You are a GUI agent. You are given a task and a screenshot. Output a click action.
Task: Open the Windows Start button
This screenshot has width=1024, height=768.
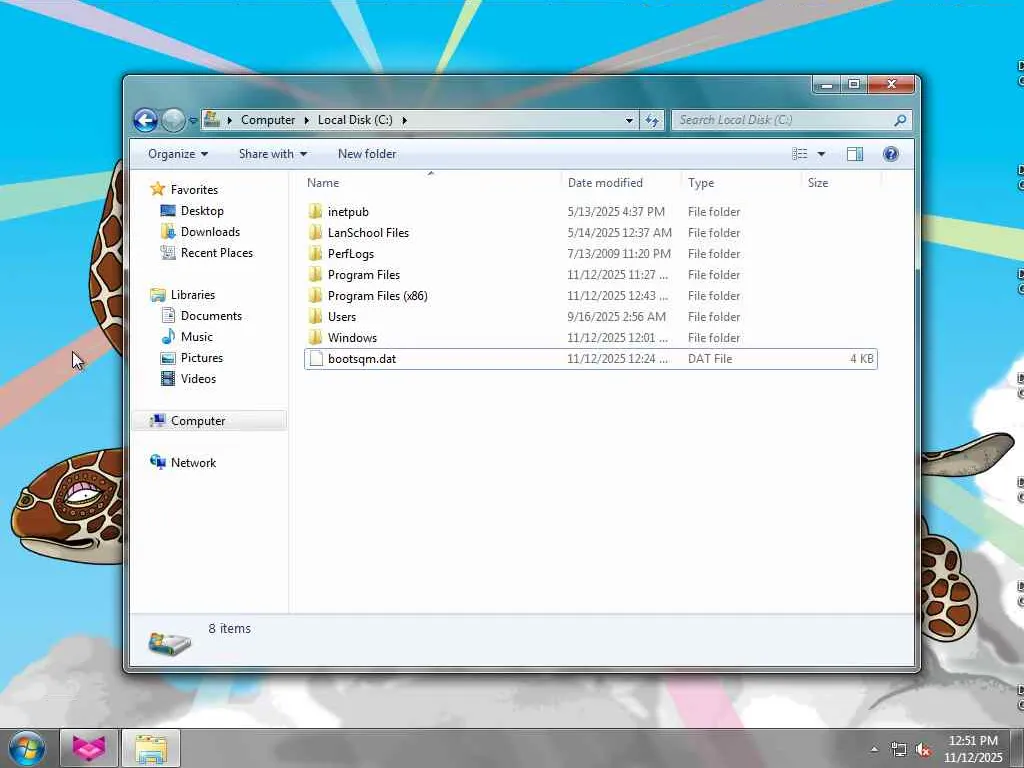tap(27, 748)
